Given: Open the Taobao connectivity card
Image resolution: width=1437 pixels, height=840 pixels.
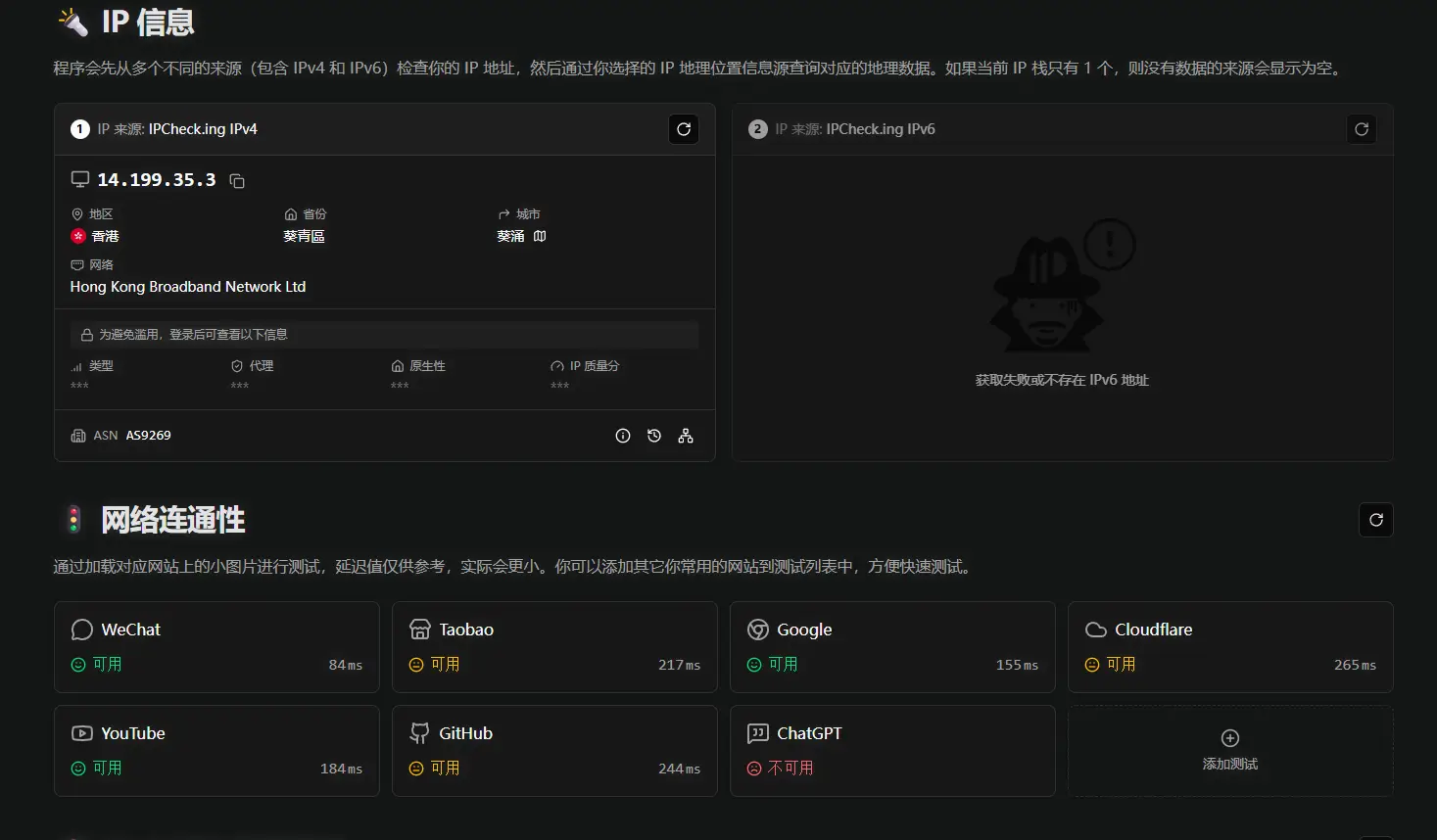Looking at the screenshot, I should pyautogui.click(x=554, y=647).
